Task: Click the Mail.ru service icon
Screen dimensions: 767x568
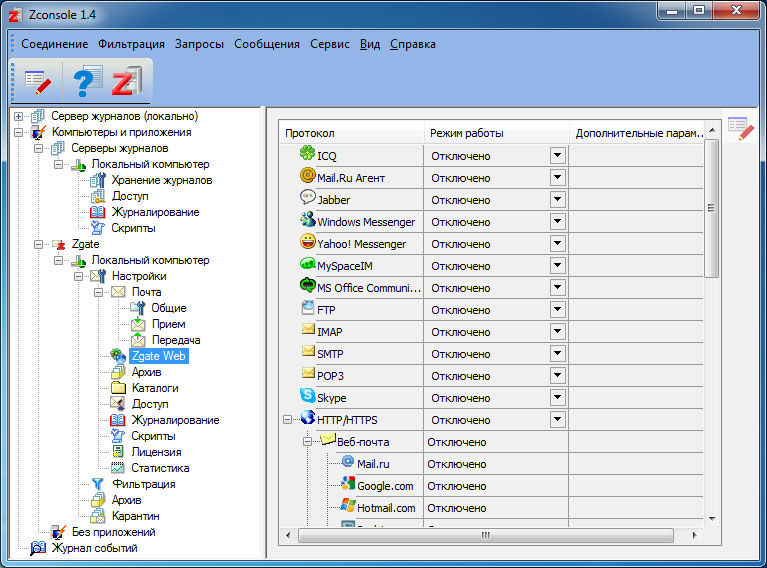Action: pyautogui.click(x=347, y=461)
